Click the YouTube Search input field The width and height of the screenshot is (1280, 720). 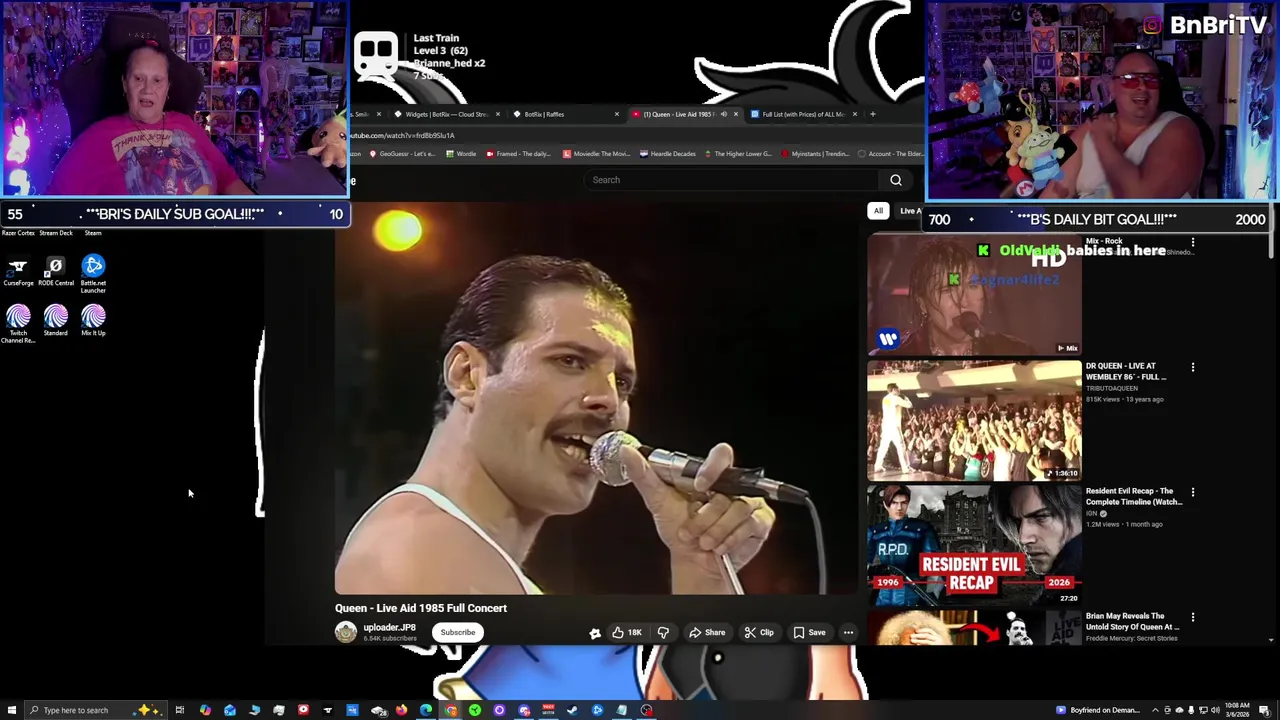730,180
